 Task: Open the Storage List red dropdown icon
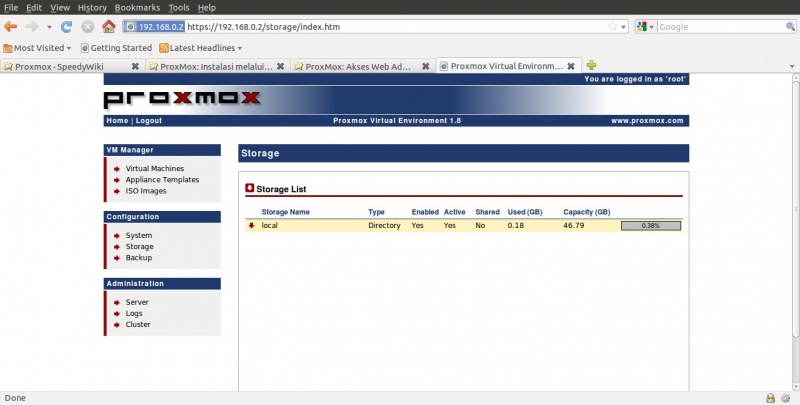249,188
